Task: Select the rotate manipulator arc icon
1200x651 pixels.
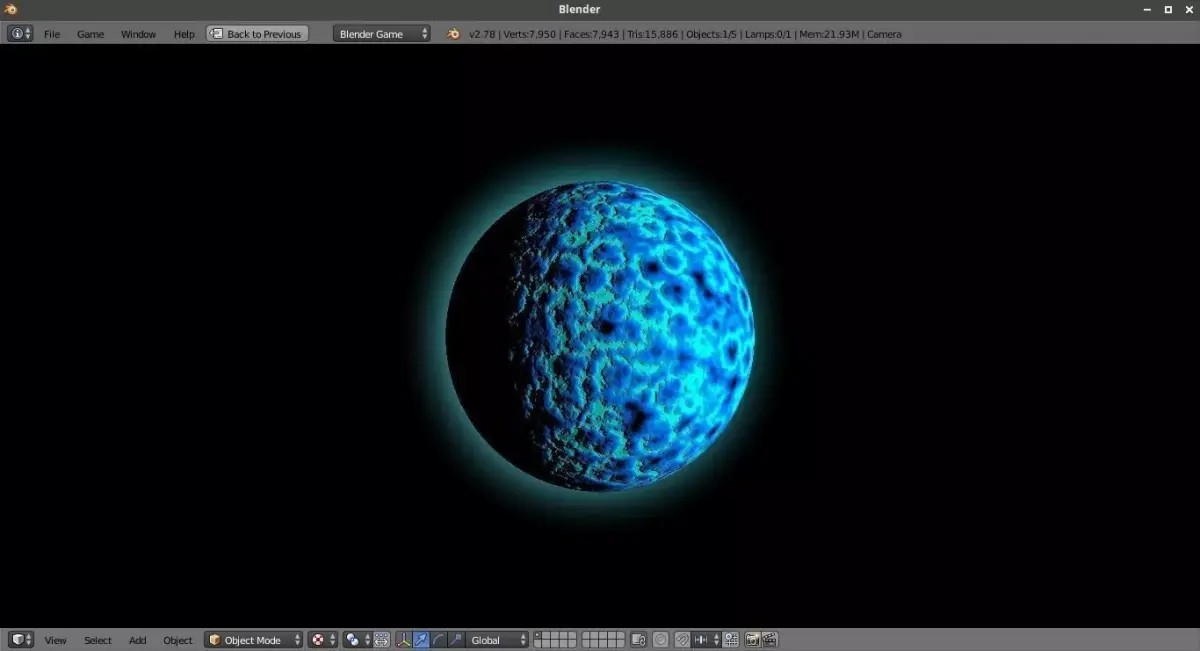Action: click(438, 640)
